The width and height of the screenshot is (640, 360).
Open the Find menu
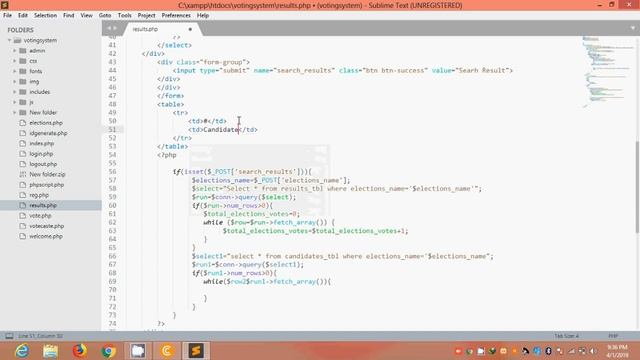(x=69, y=15)
